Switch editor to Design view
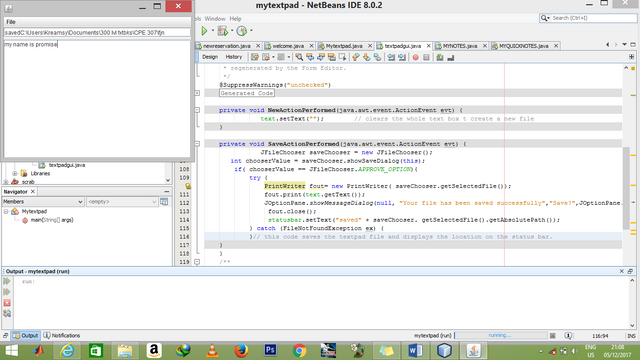 [x=210, y=57]
